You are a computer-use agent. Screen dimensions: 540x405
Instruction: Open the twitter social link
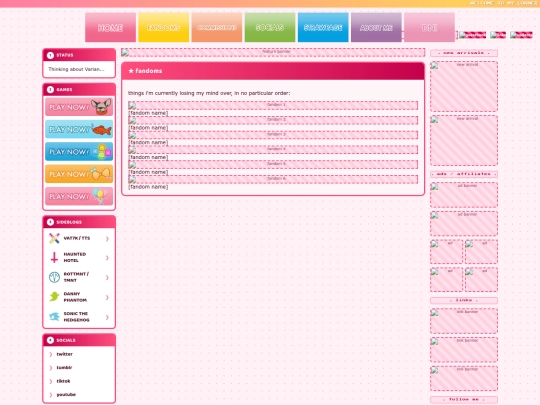point(64,354)
